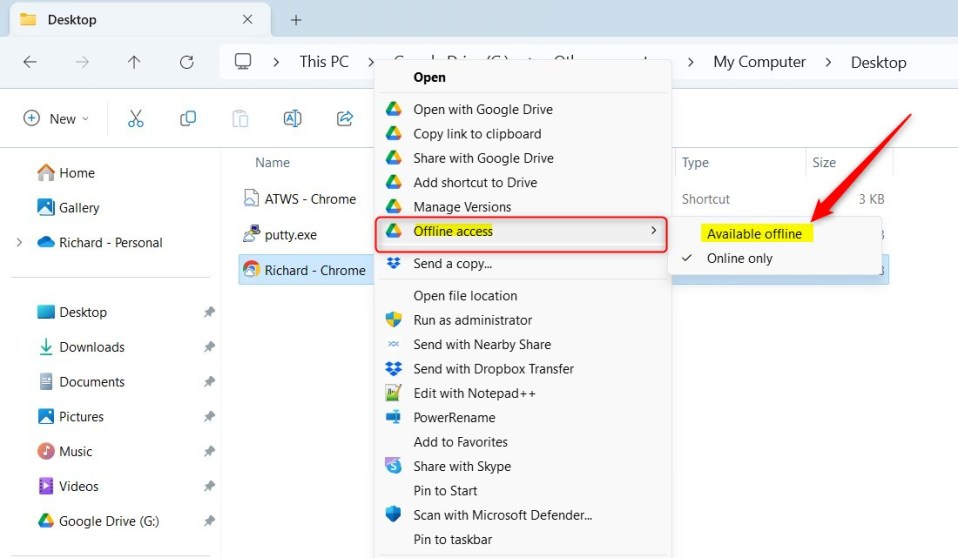Choose Share with Google Drive
Screen dimensions: 958x558
click(x=522, y=158)
